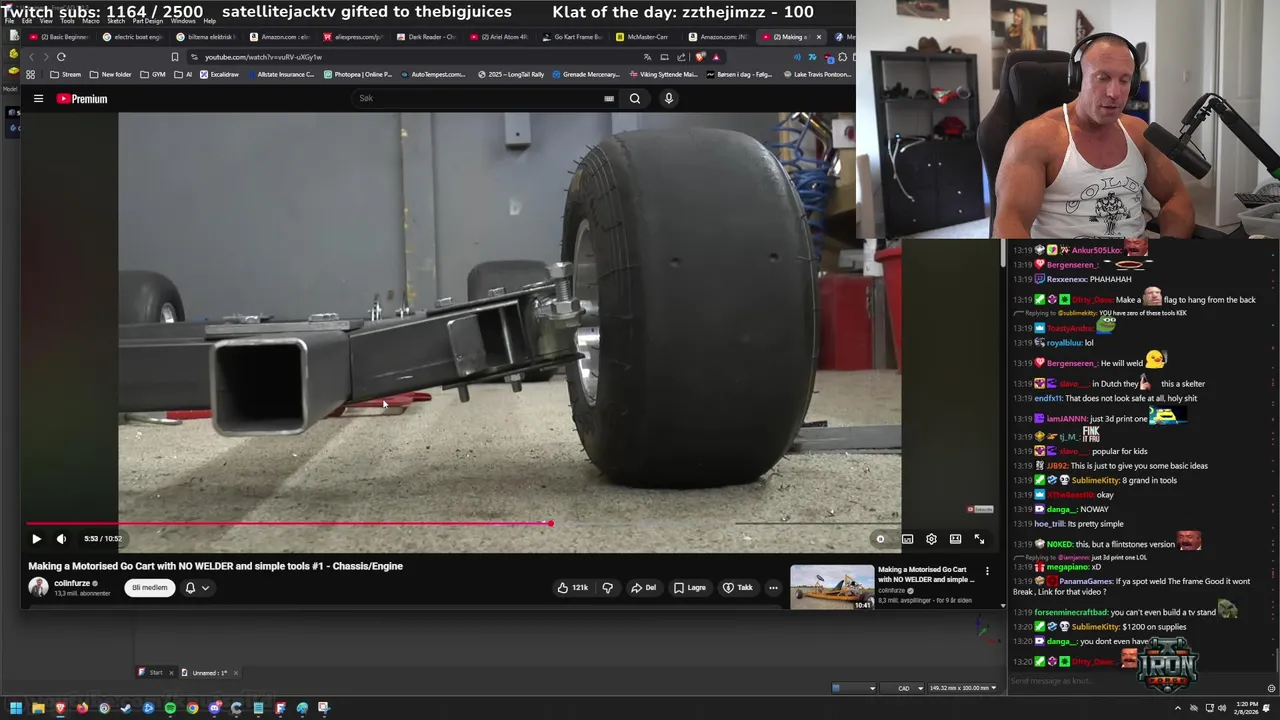This screenshot has height=720, width=1280.
Task: Bookmark this page icon in address bar
Action: [175, 57]
